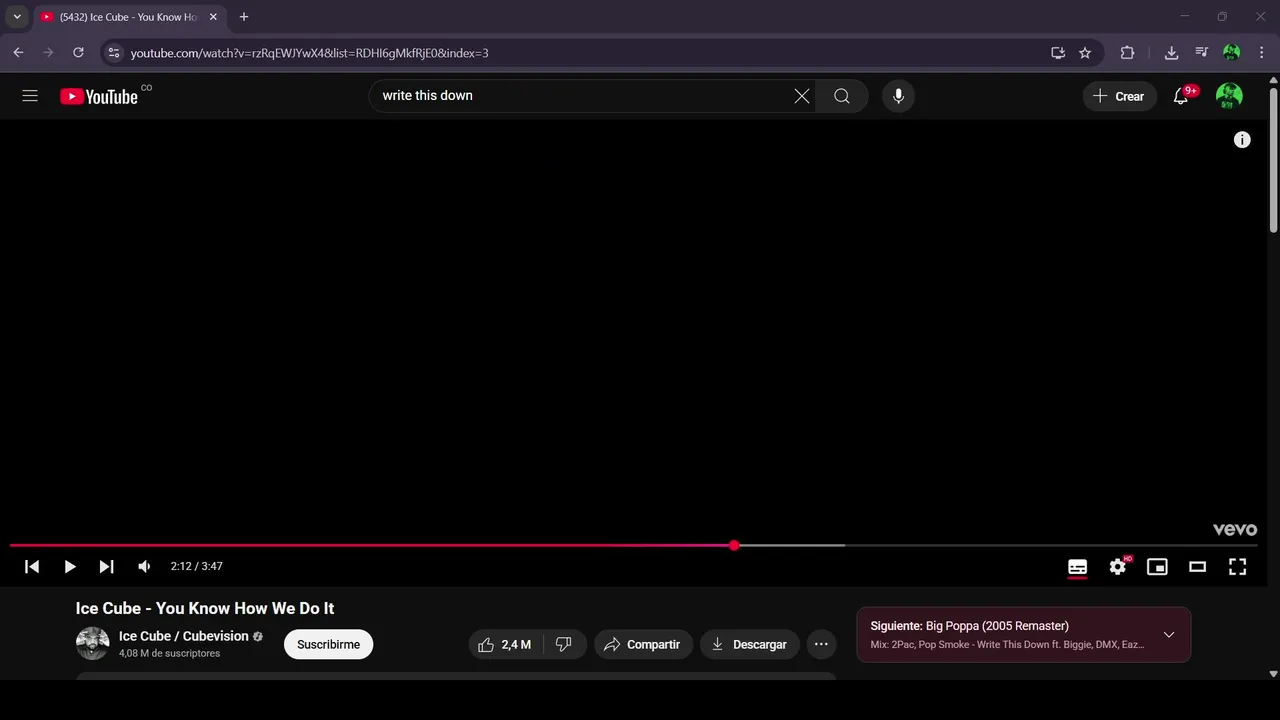Run search with the magnifier button

pos(842,96)
